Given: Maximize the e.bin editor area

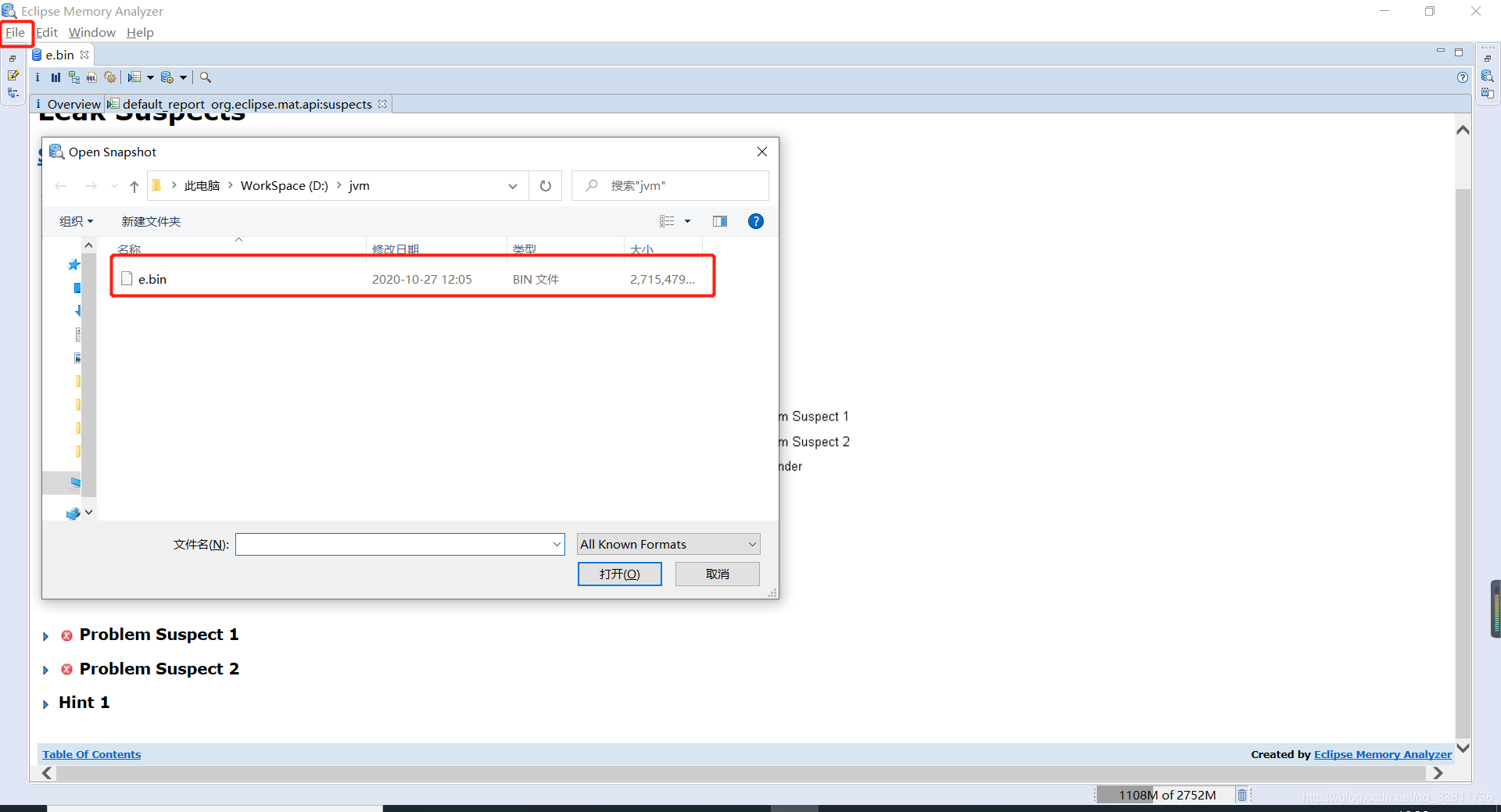Looking at the screenshot, I should coord(1459,52).
